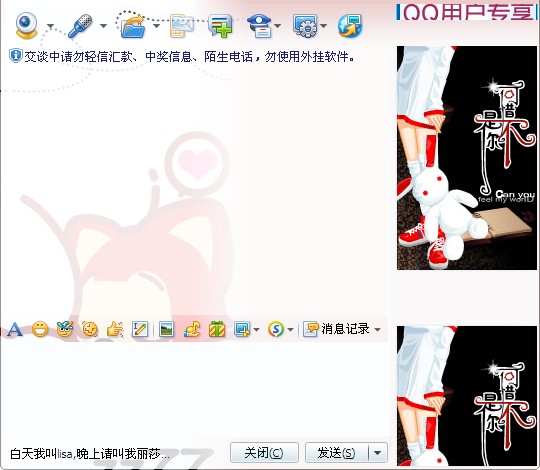540x470 pixels.
Task: Expand the video call dropdown arrow
Action: (x=51, y=26)
